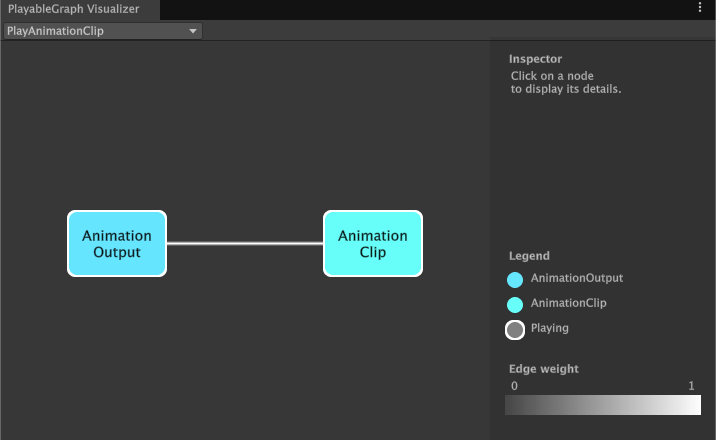Click the AnimationClip legend color circle
The height and width of the screenshot is (440, 716).
[x=516, y=305]
